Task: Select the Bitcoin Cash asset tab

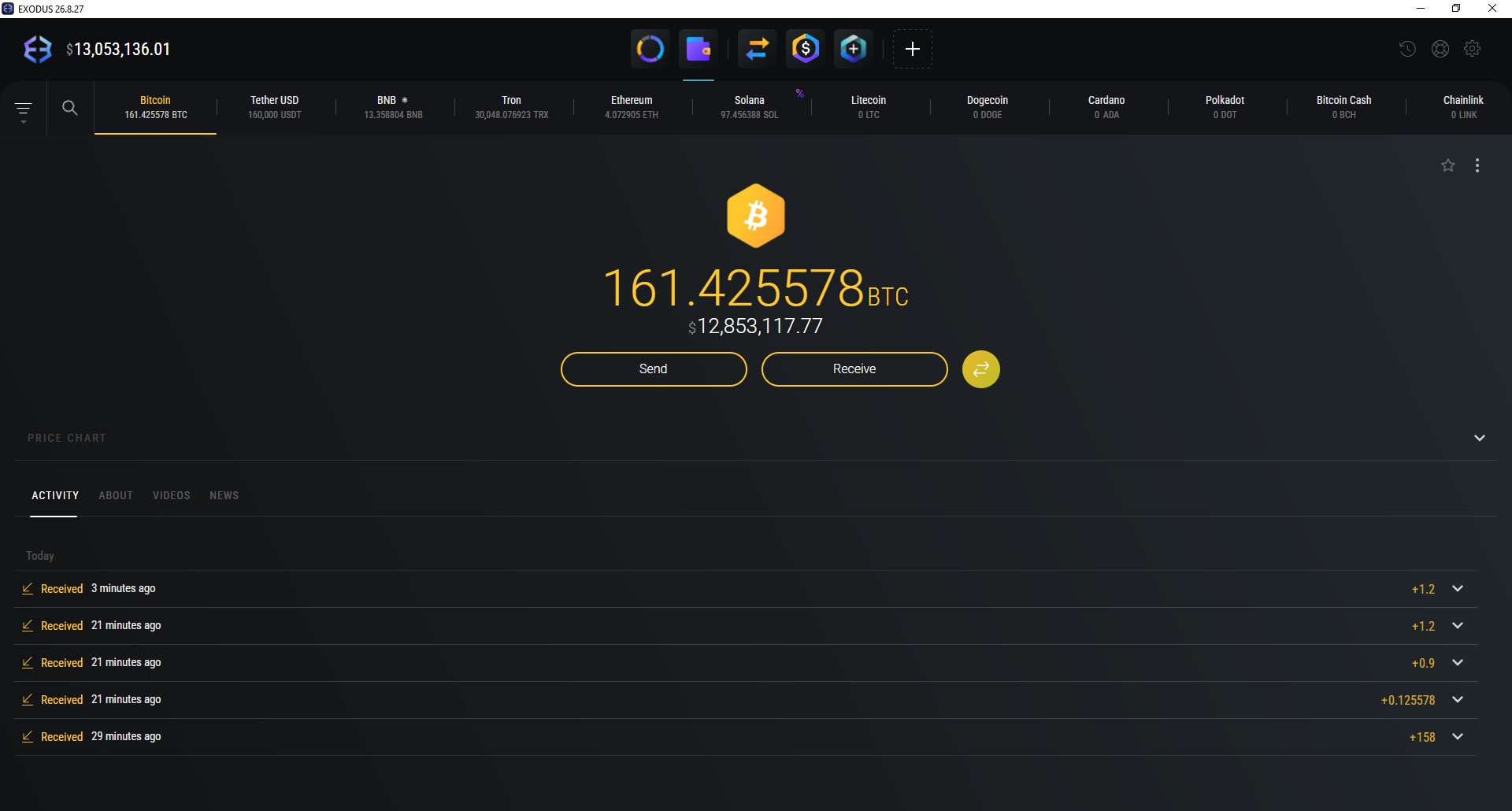Action: pos(1344,108)
